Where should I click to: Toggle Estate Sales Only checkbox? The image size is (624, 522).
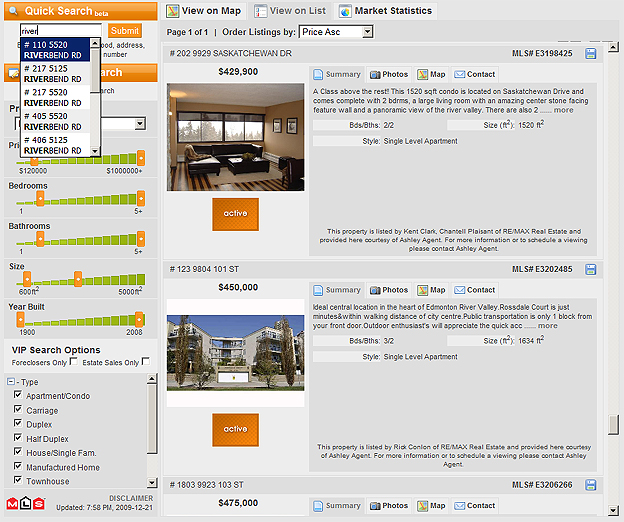tap(146, 361)
